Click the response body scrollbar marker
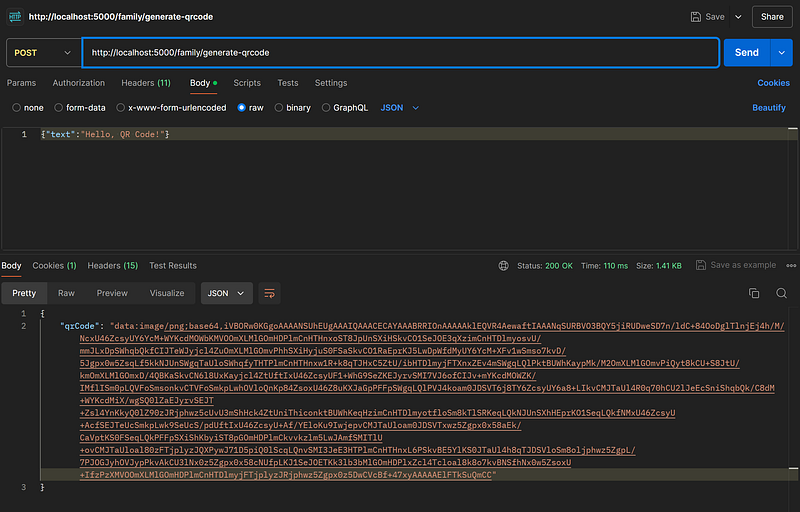The width and height of the screenshot is (800, 512). pyautogui.click(x=793, y=468)
